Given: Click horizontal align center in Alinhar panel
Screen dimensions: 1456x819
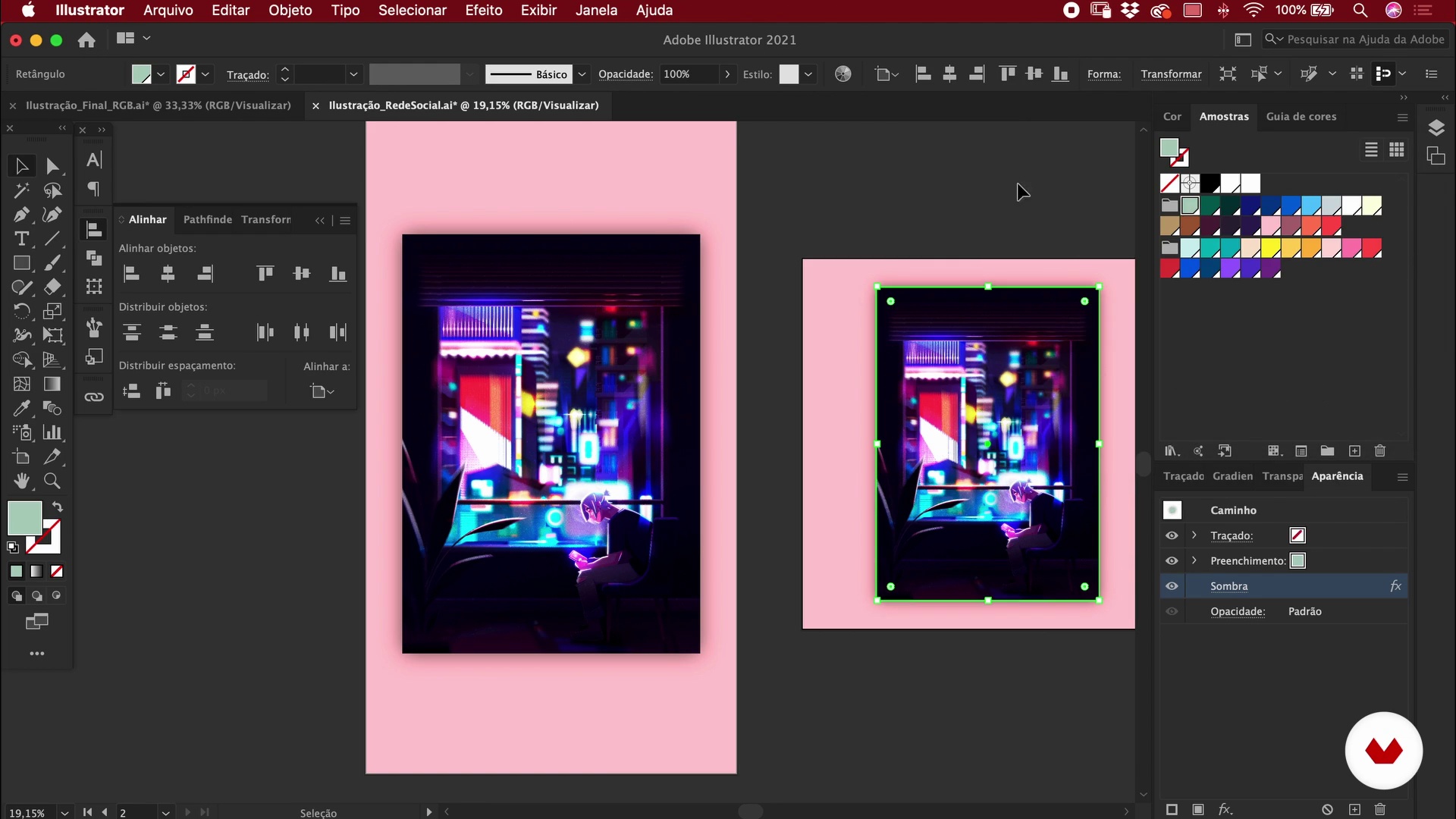Looking at the screenshot, I should (168, 274).
